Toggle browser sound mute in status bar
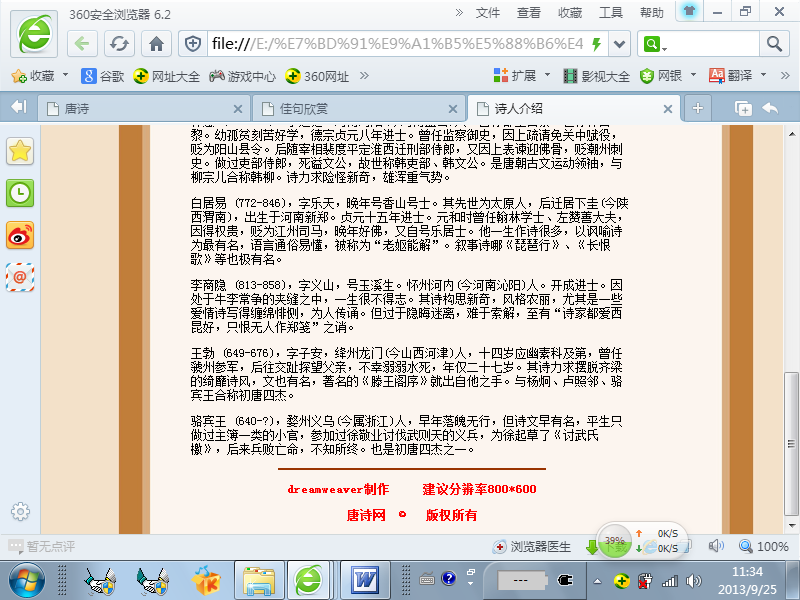Screen dimensions: 800x600 (x=715, y=546)
